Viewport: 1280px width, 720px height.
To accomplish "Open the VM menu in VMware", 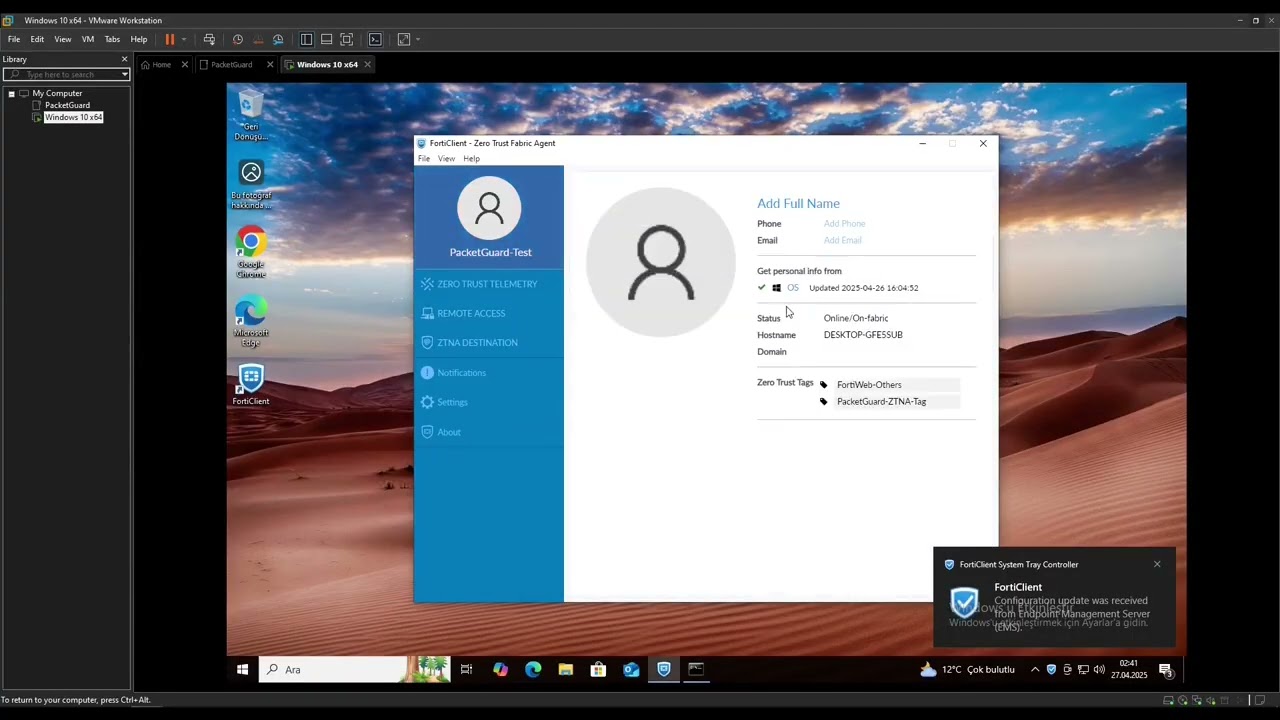I will 88,39.
